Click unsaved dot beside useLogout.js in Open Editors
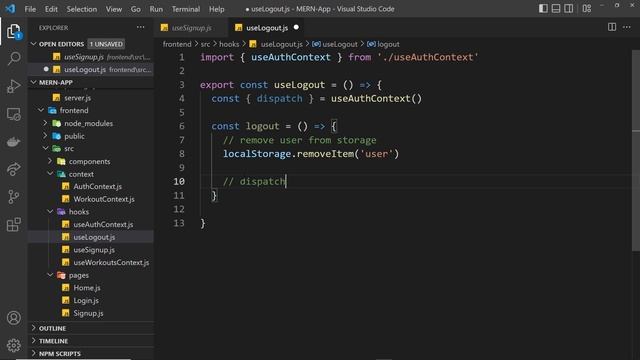640x360 pixels. 46,69
